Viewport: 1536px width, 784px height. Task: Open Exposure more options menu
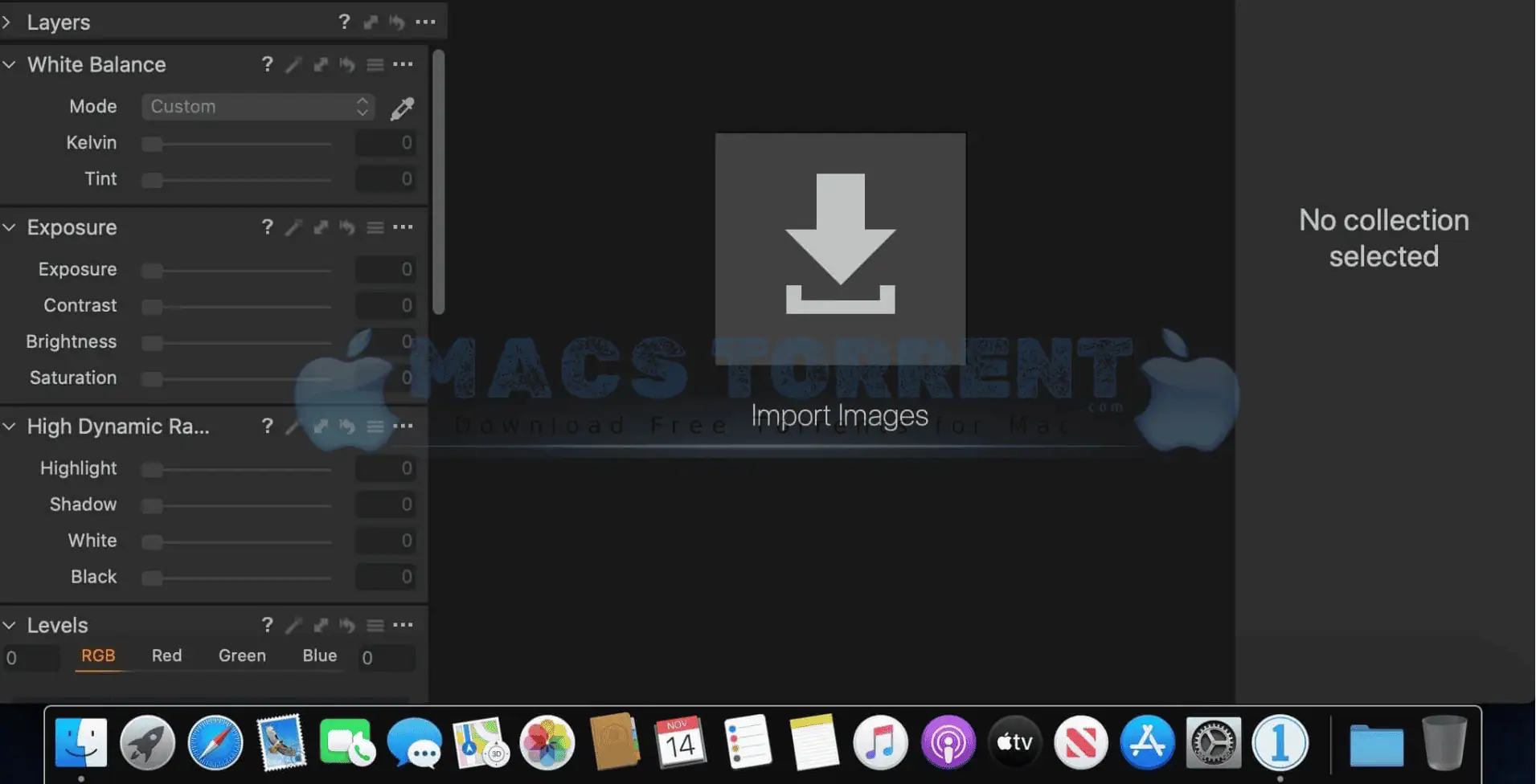click(403, 227)
